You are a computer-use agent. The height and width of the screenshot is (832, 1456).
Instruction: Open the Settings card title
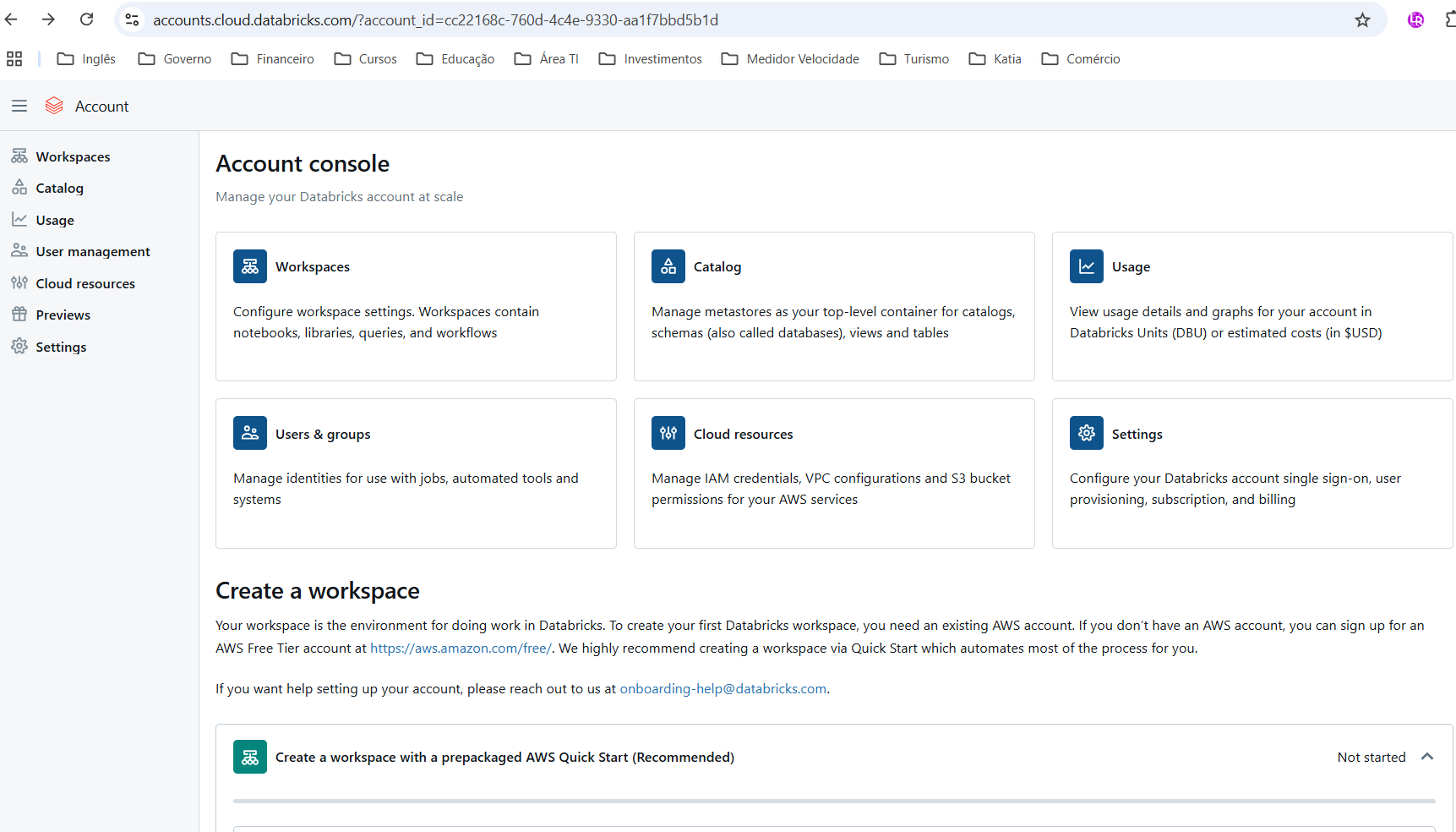[1137, 434]
